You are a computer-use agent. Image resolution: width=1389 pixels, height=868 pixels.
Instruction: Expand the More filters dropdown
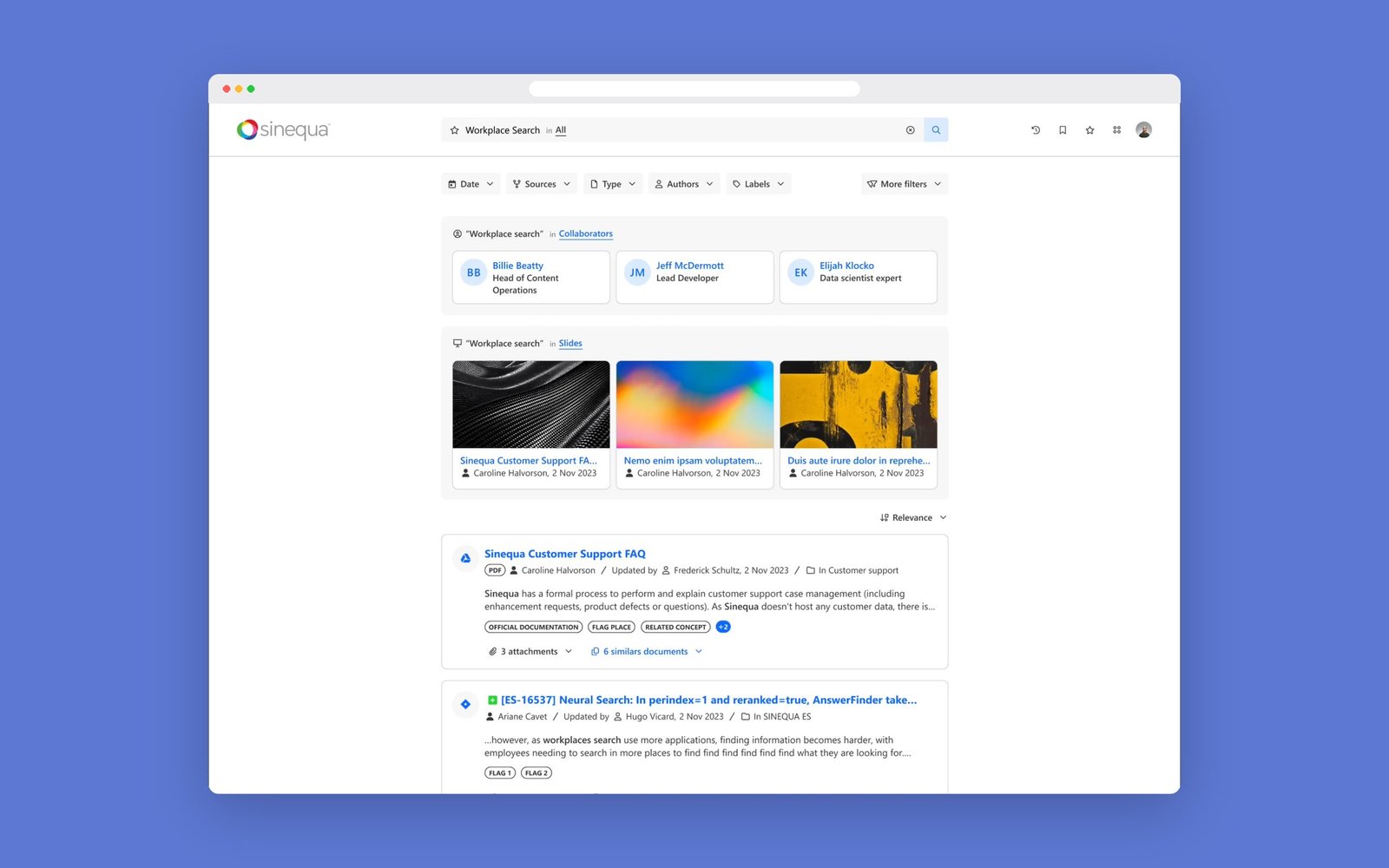(x=905, y=184)
